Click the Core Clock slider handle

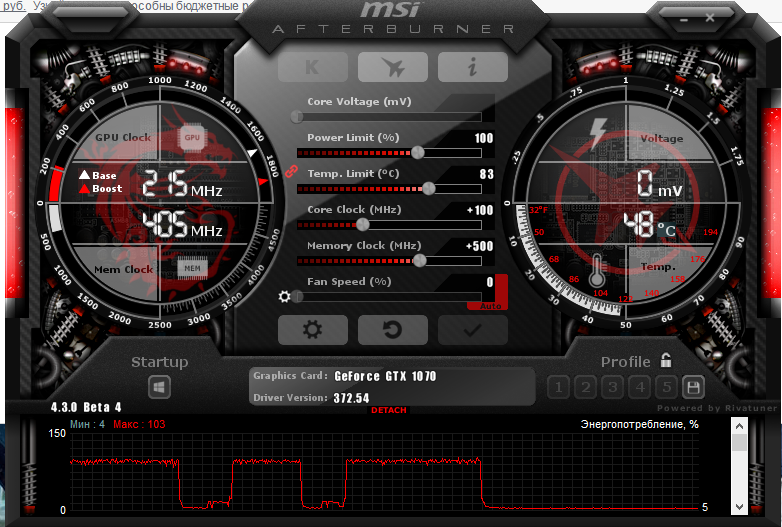[363, 225]
